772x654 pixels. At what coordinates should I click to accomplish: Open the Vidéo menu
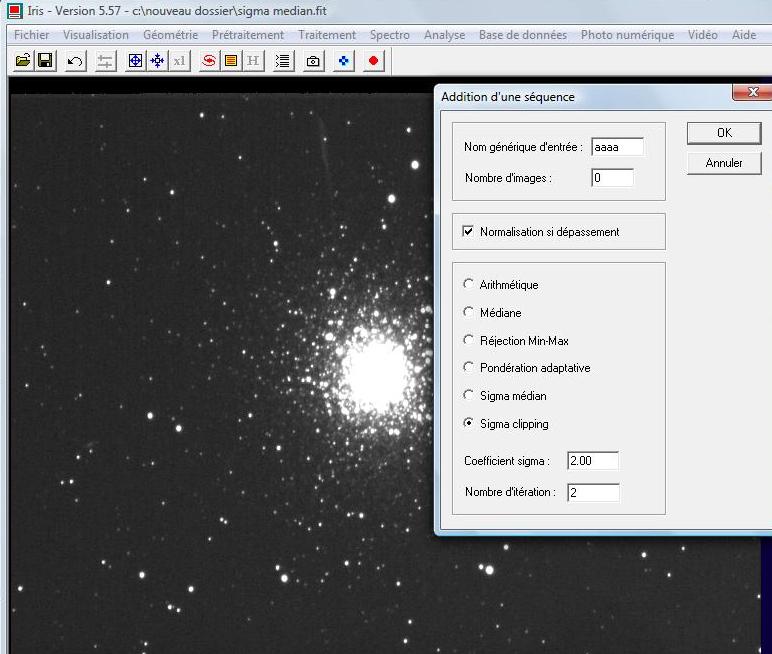pyautogui.click(x=703, y=35)
